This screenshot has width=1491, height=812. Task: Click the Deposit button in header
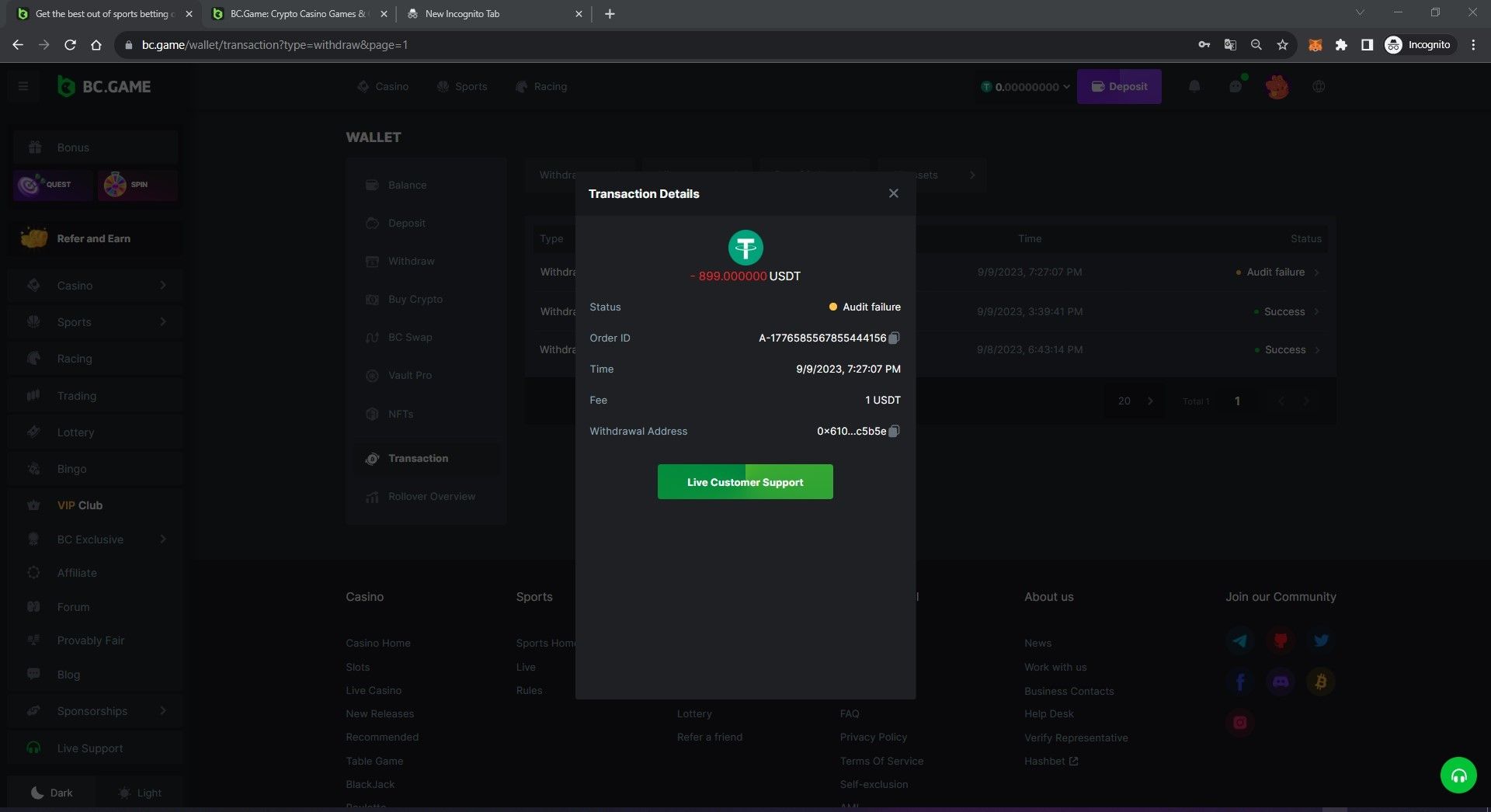pyautogui.click(x=1119, y=86)
